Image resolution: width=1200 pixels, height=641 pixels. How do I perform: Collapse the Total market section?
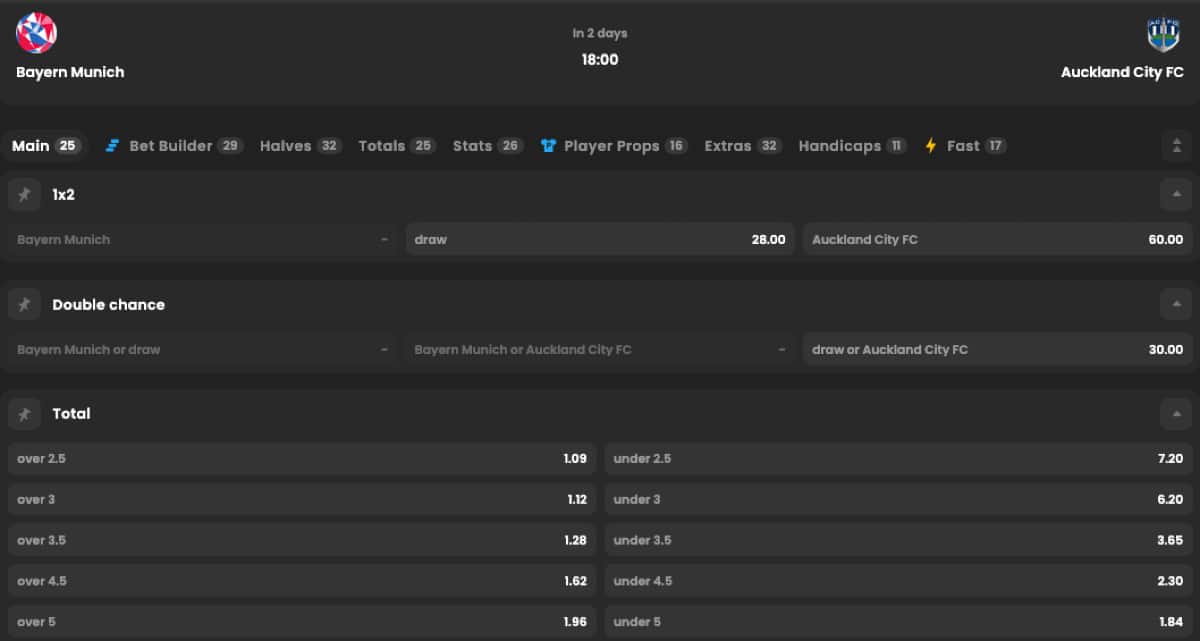pyautogui.click(x=1176, y=414)
